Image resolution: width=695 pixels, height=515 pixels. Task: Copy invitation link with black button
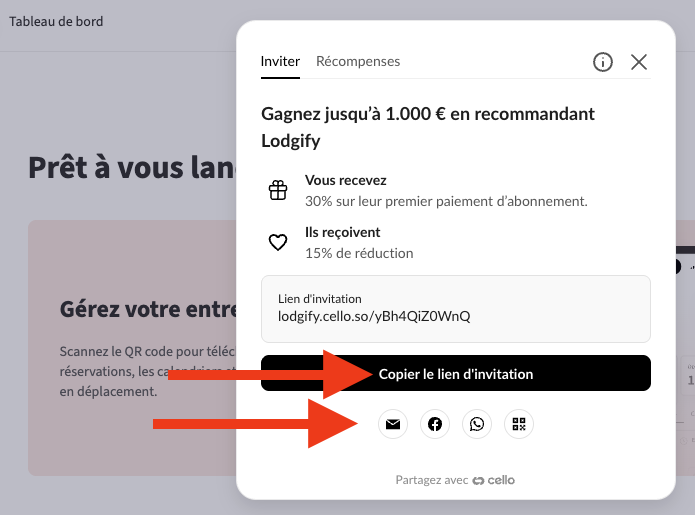pyautogui.click(x=456, y=373)
